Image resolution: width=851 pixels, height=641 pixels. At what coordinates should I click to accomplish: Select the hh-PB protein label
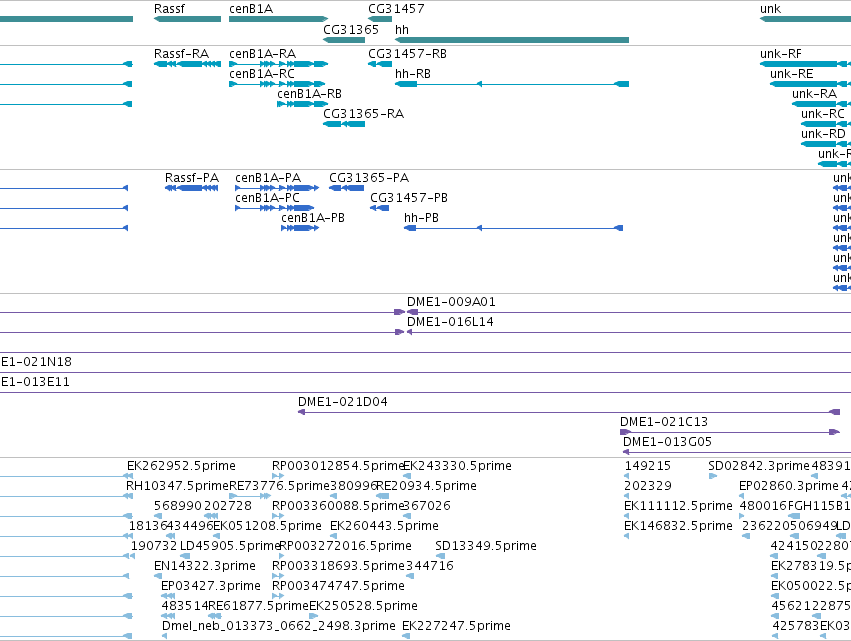click(x=421, y=218)
